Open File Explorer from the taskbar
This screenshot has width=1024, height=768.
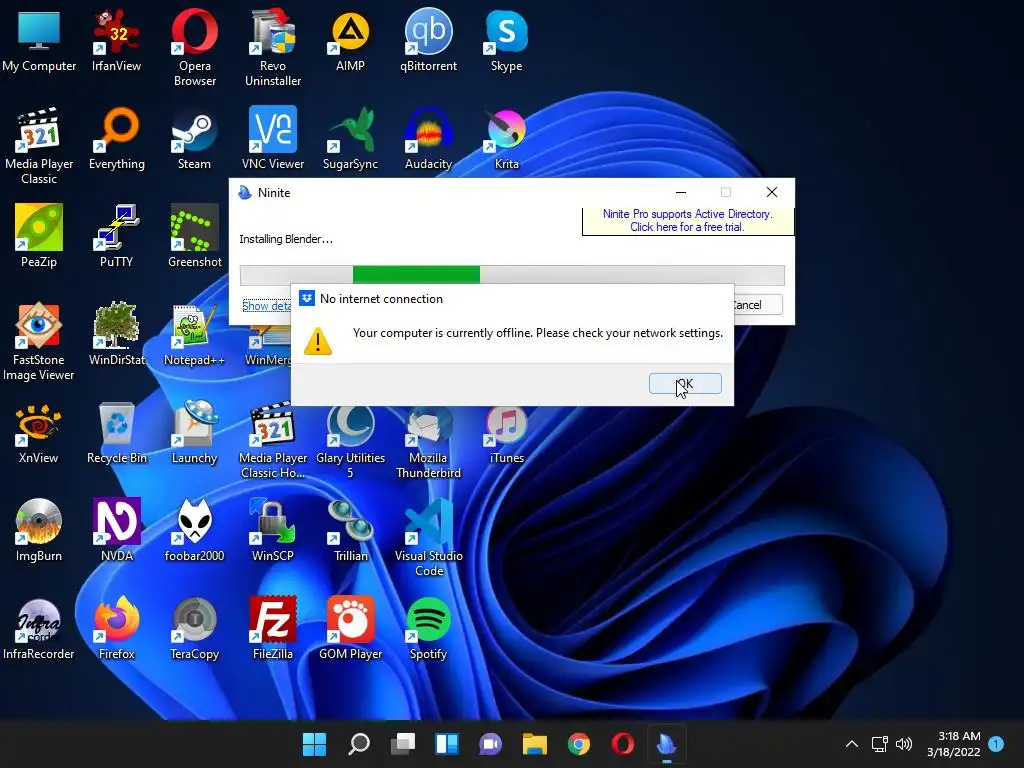coord(535,744)
